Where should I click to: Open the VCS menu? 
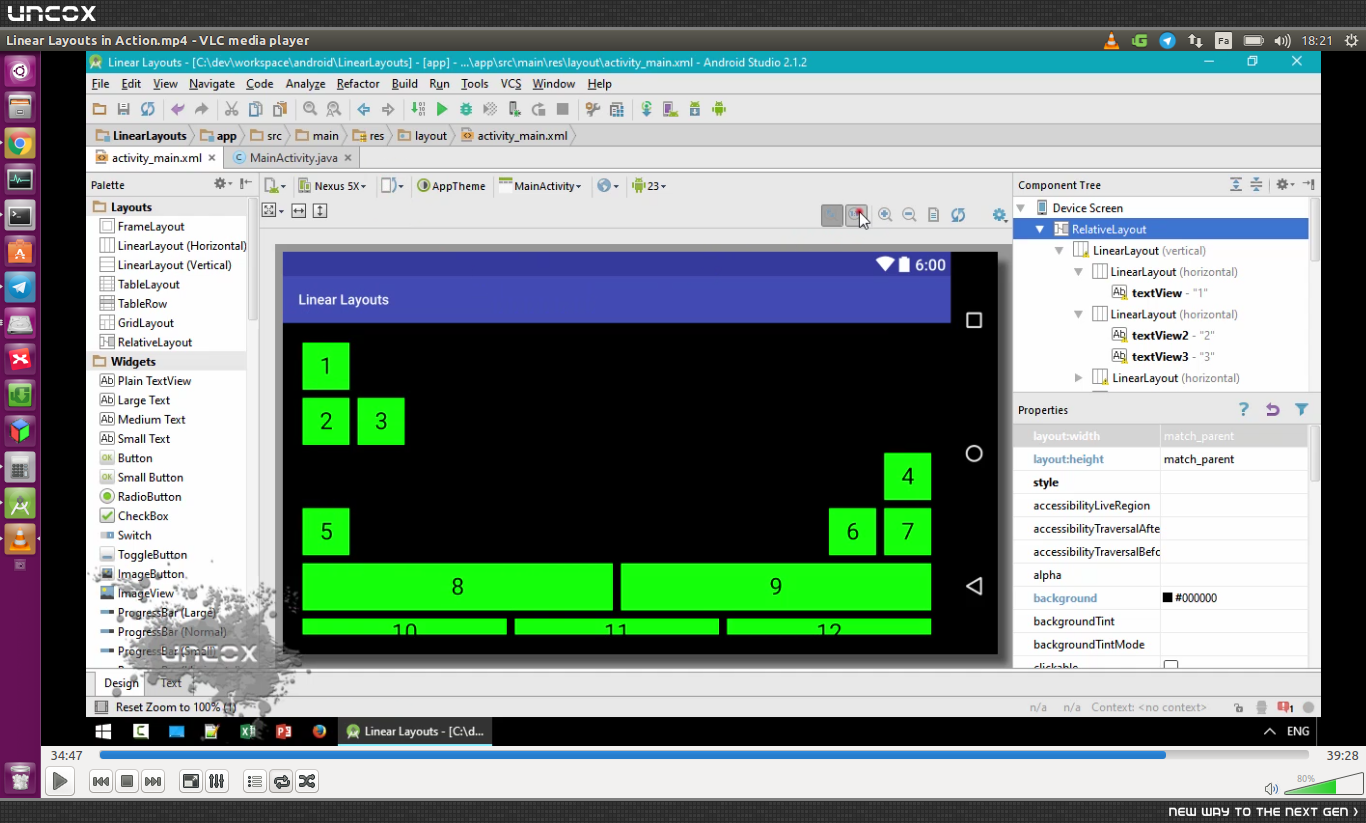(x=511, y=84)
